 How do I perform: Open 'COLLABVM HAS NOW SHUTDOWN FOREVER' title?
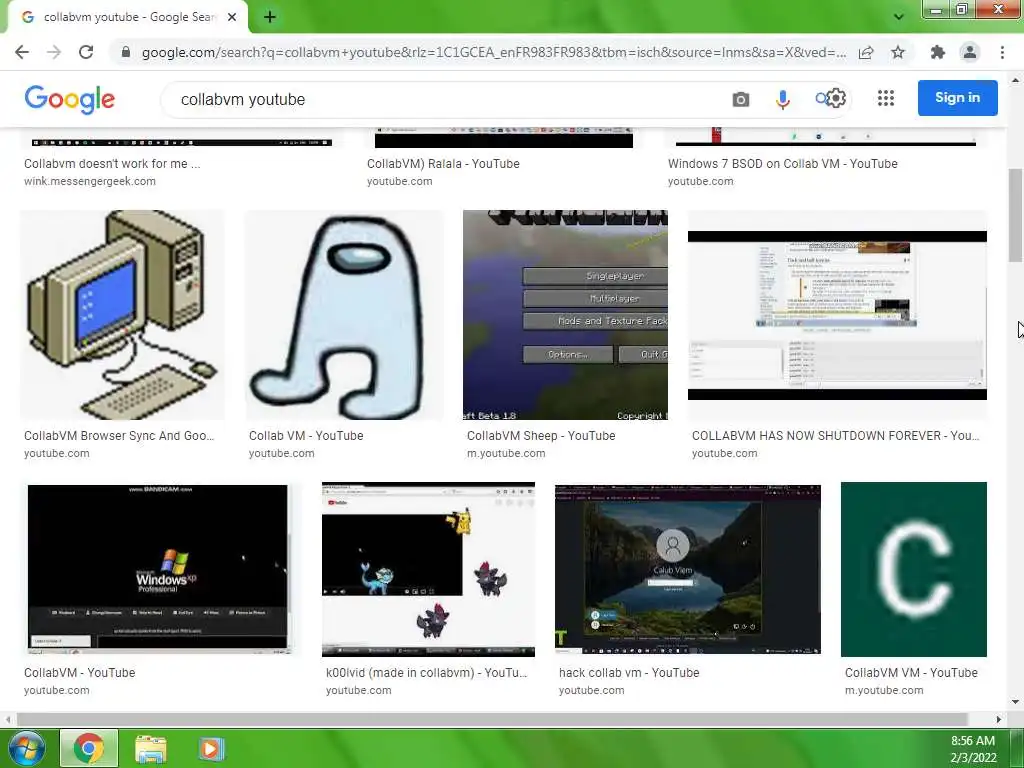pyautogui.click(x=836, y=436)
